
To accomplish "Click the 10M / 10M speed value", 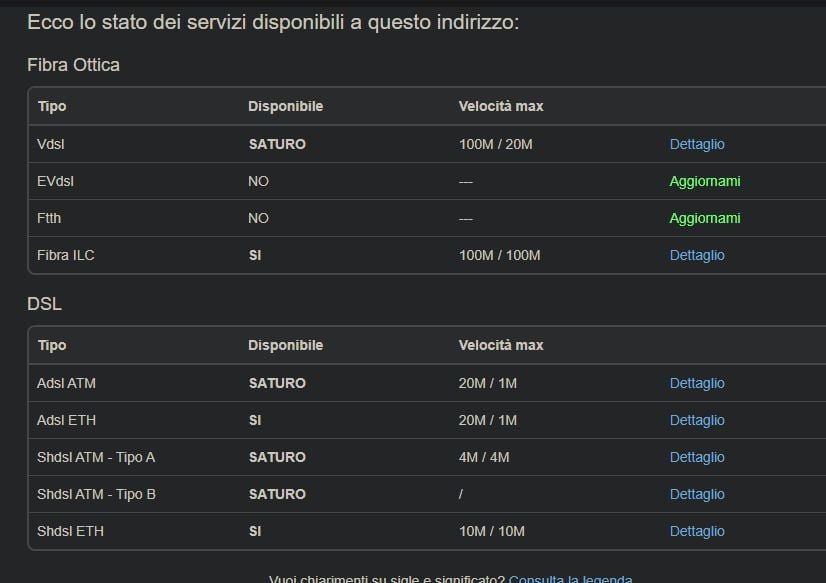I will click(x=491, y=531).
